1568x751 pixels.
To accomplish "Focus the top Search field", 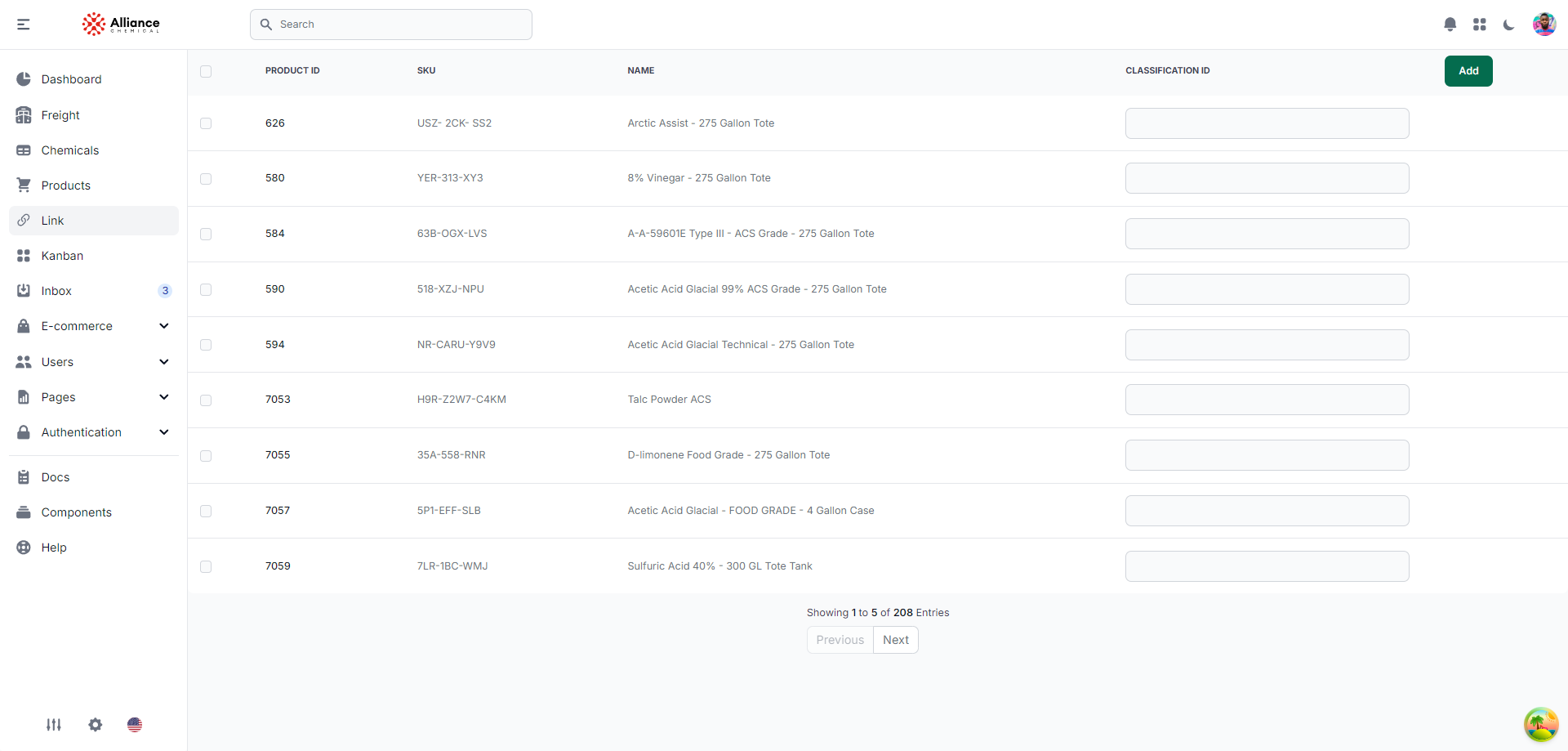I will coord(391,25).
